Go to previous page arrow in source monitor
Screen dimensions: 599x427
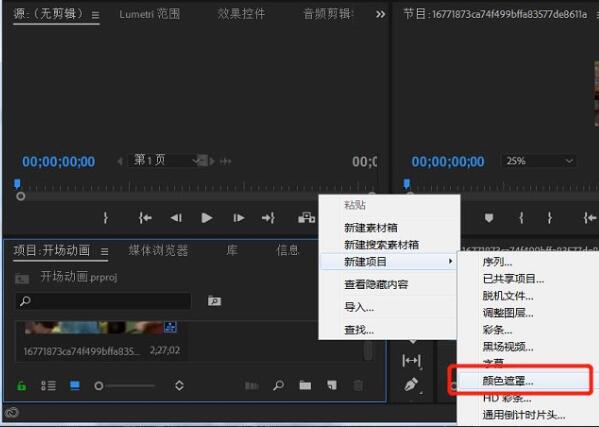[x=120, y=161]
